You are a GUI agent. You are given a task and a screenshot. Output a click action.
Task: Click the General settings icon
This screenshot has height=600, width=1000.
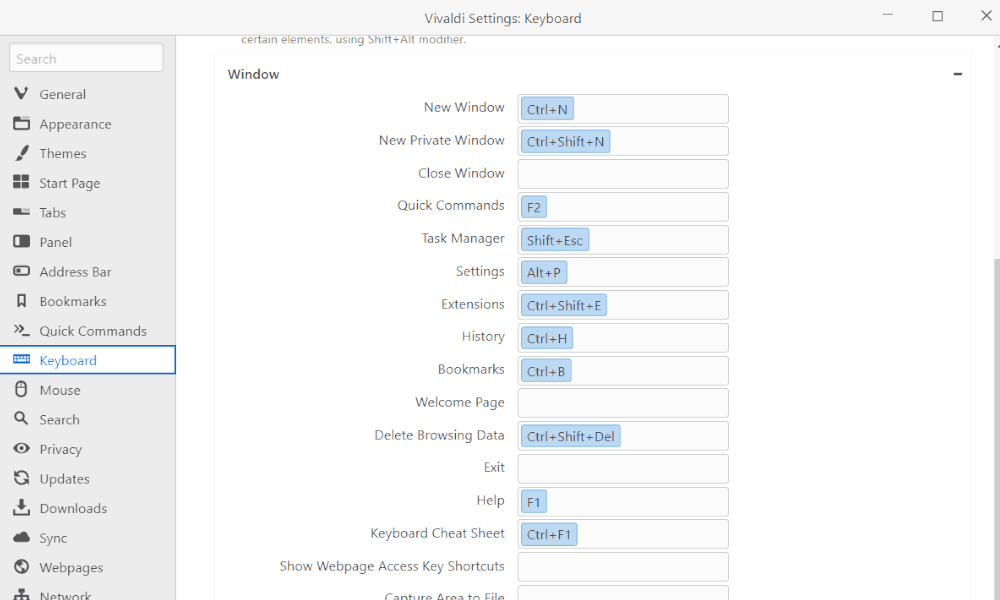21,94
